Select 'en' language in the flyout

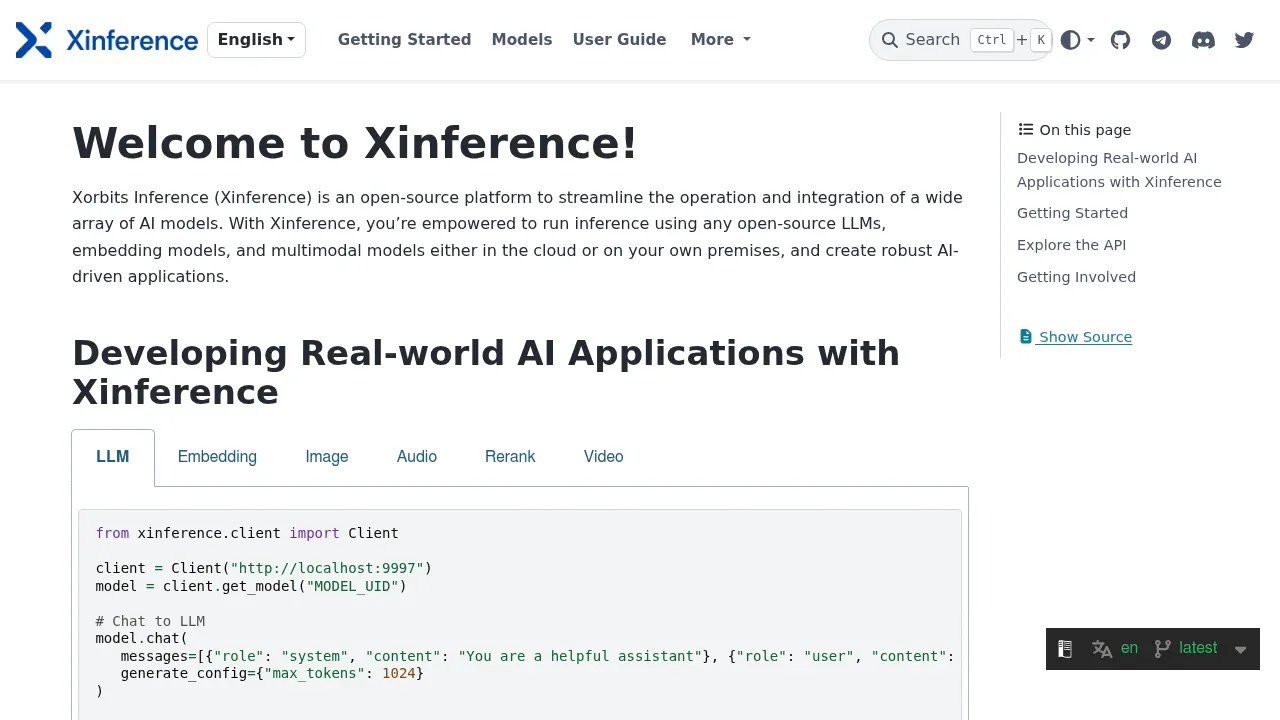pos(1129,648)
